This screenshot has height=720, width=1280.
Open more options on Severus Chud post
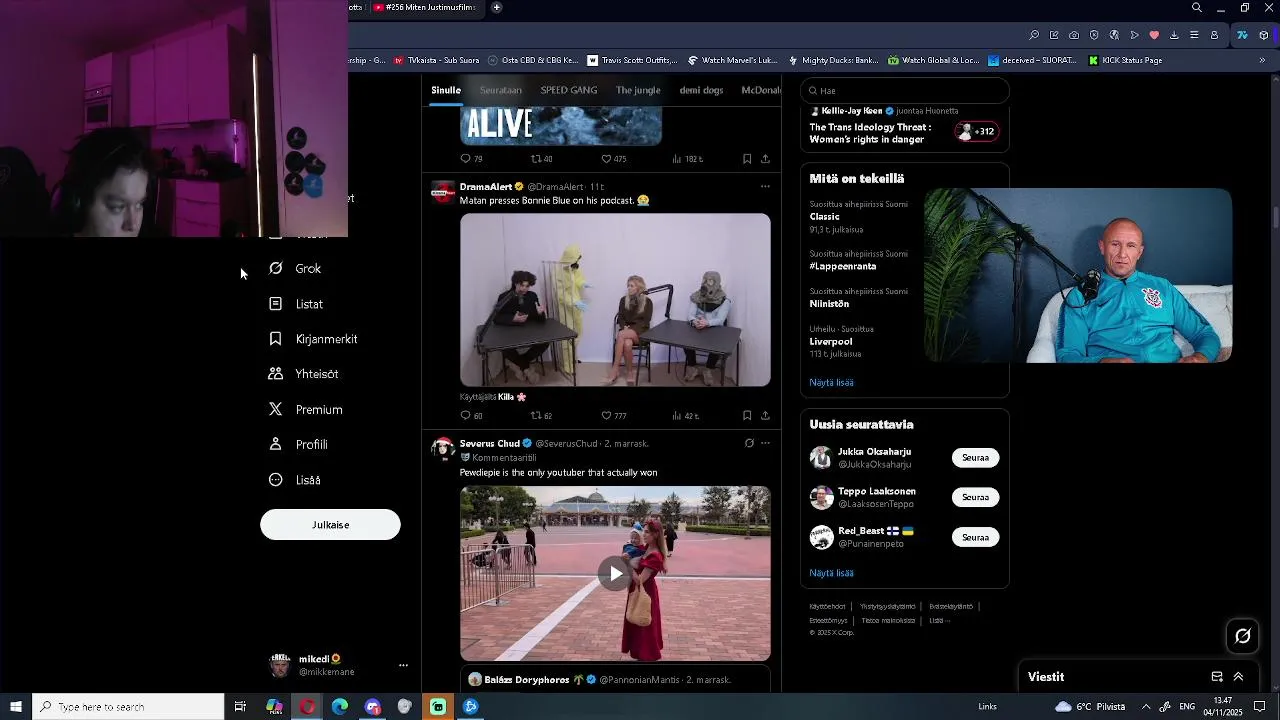pos(765,443)
